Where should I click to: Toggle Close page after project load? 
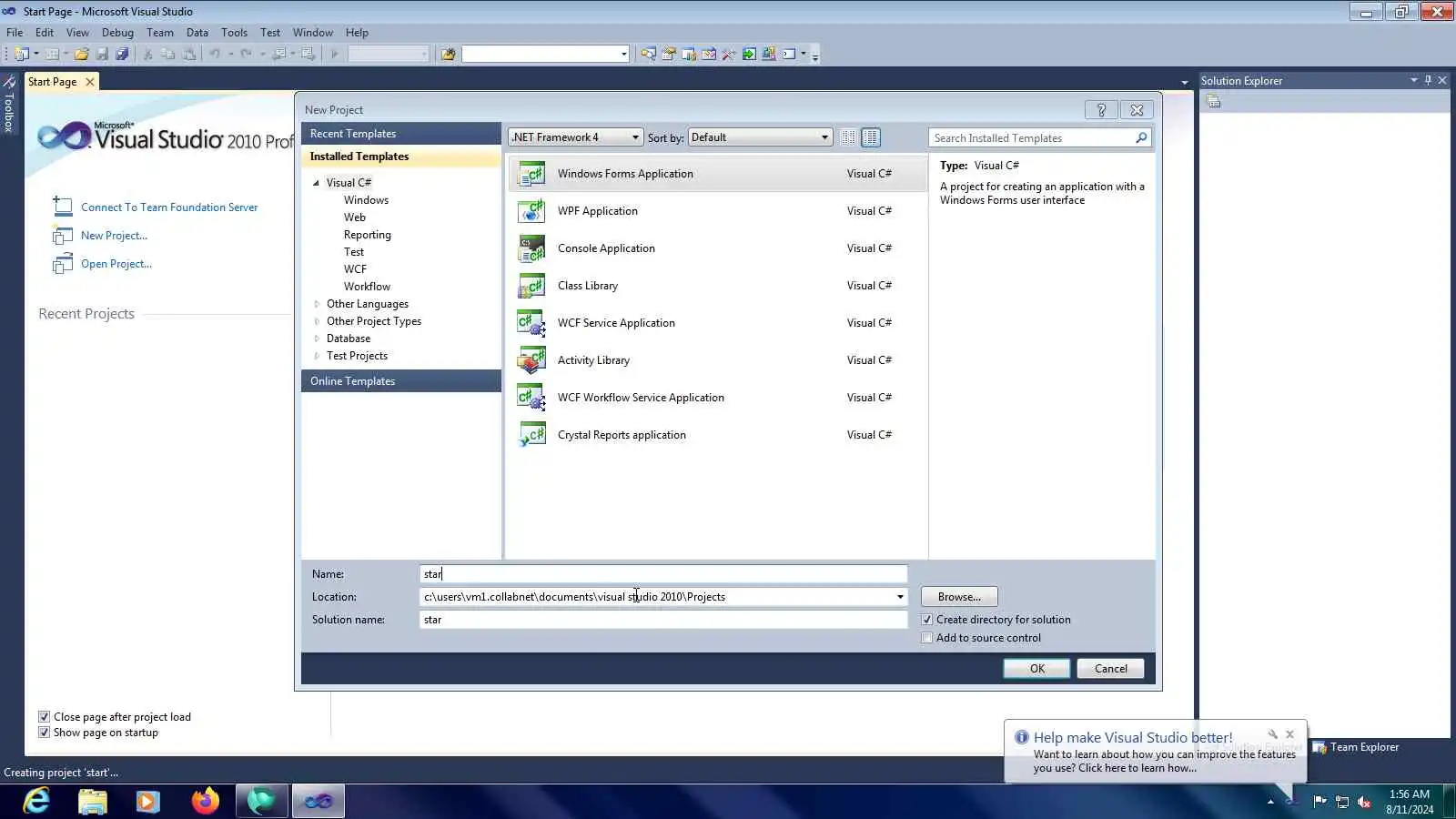(x=44, y=717)
